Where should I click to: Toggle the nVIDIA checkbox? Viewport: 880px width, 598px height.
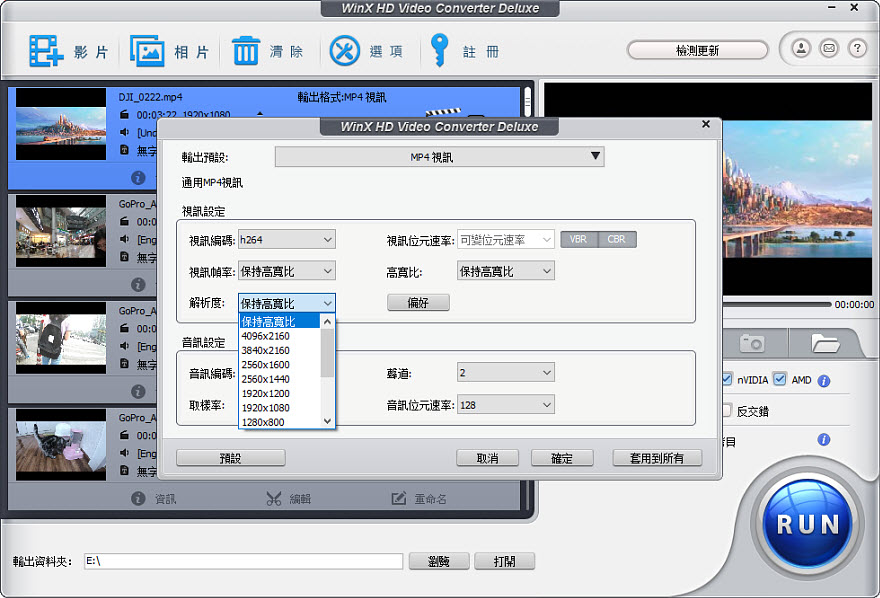point(727,379)
